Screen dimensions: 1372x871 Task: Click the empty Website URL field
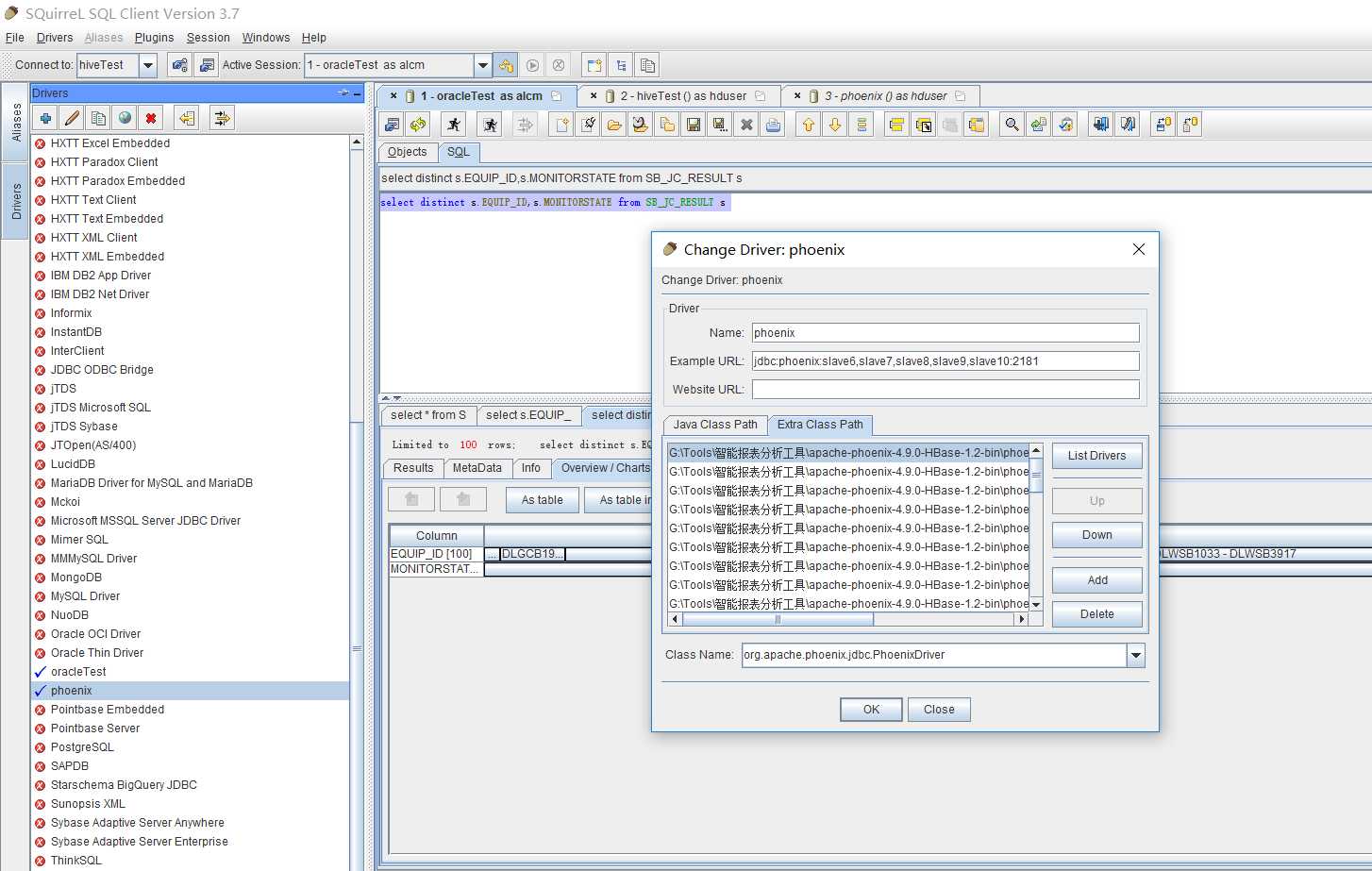[x=945, y=390]
